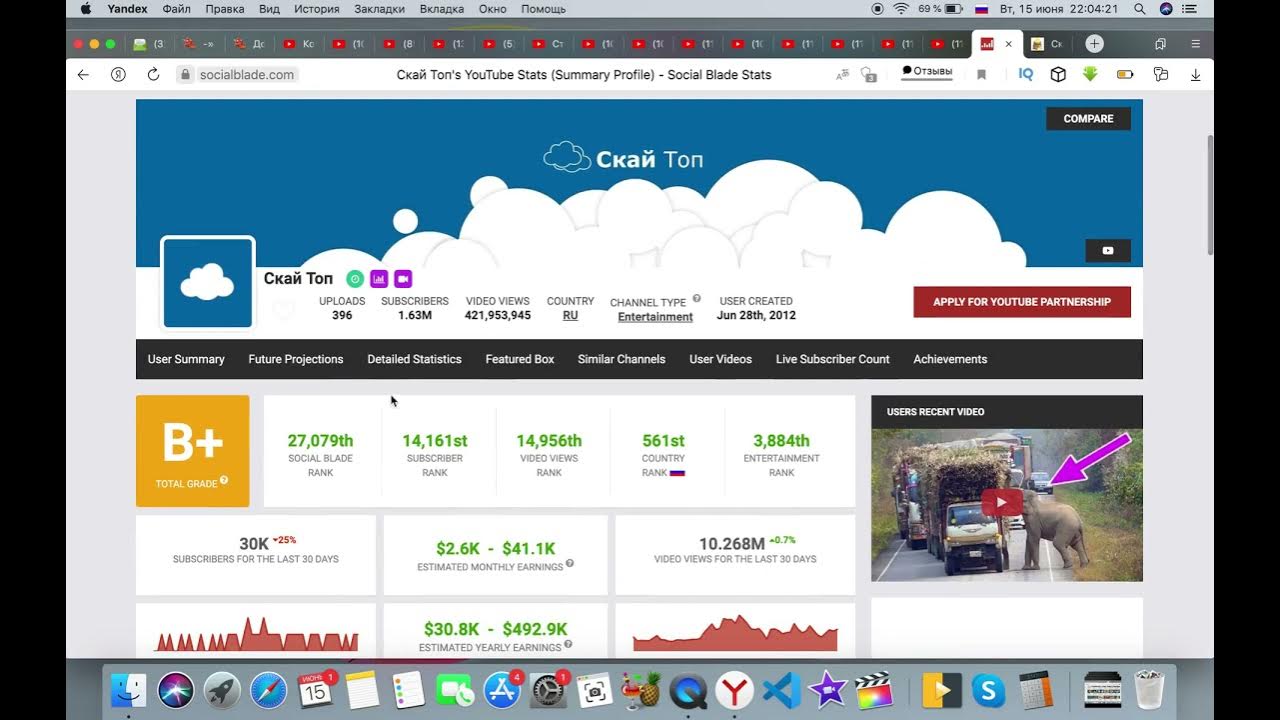Go back with the browser back arrow
This screenshot has width=1280, height=720.
tap(83, 74)
